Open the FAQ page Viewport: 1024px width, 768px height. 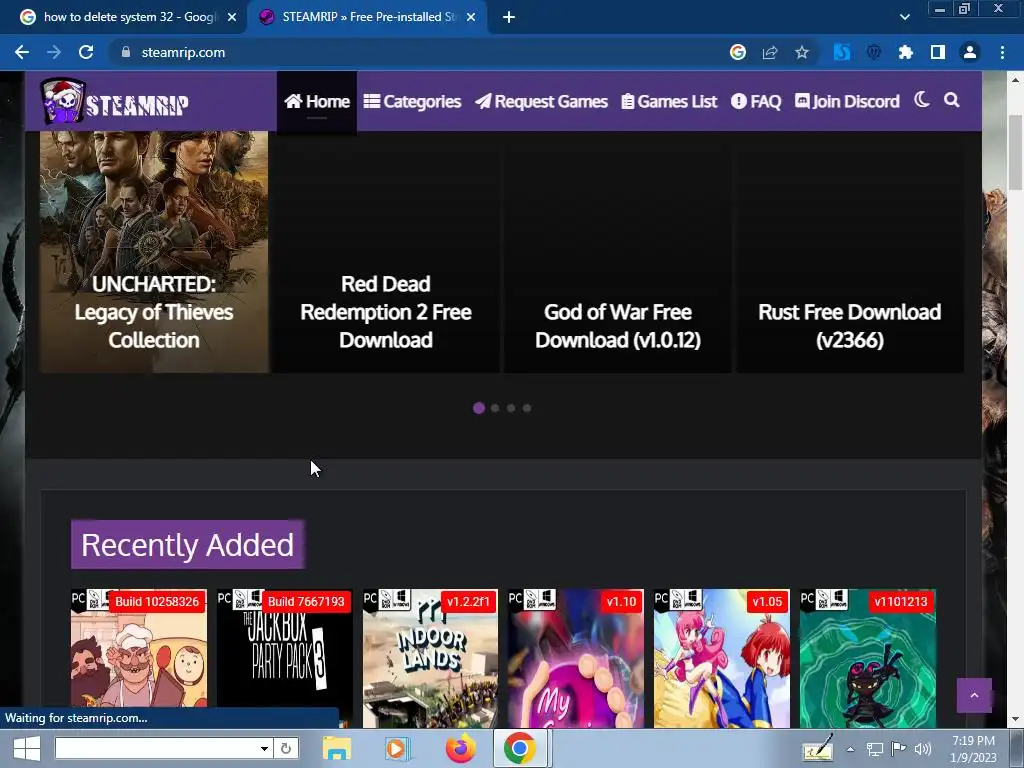tap(756, 101)
